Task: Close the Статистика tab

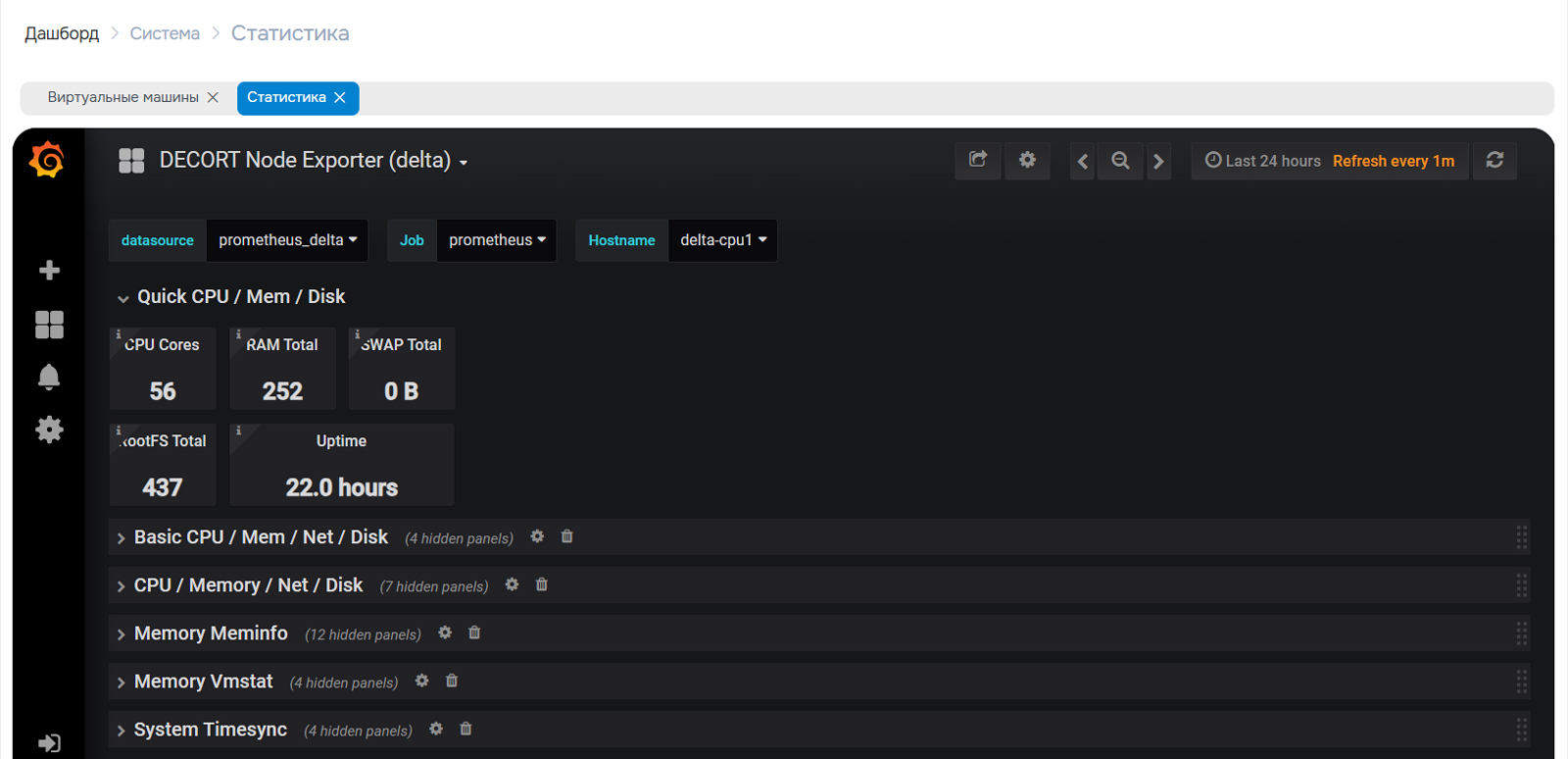Action: (x=340, y=98)
